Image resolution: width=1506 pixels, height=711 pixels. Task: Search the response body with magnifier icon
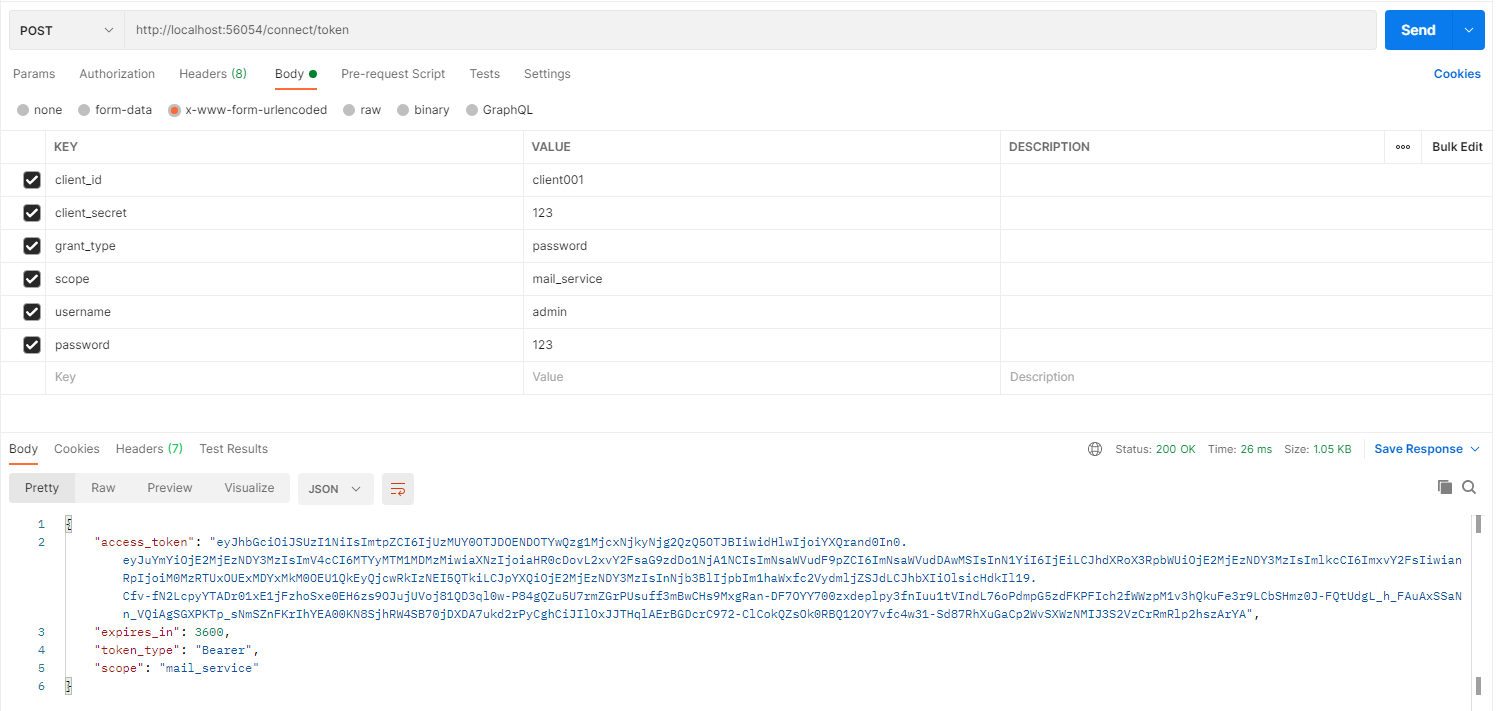point(1469,487)
